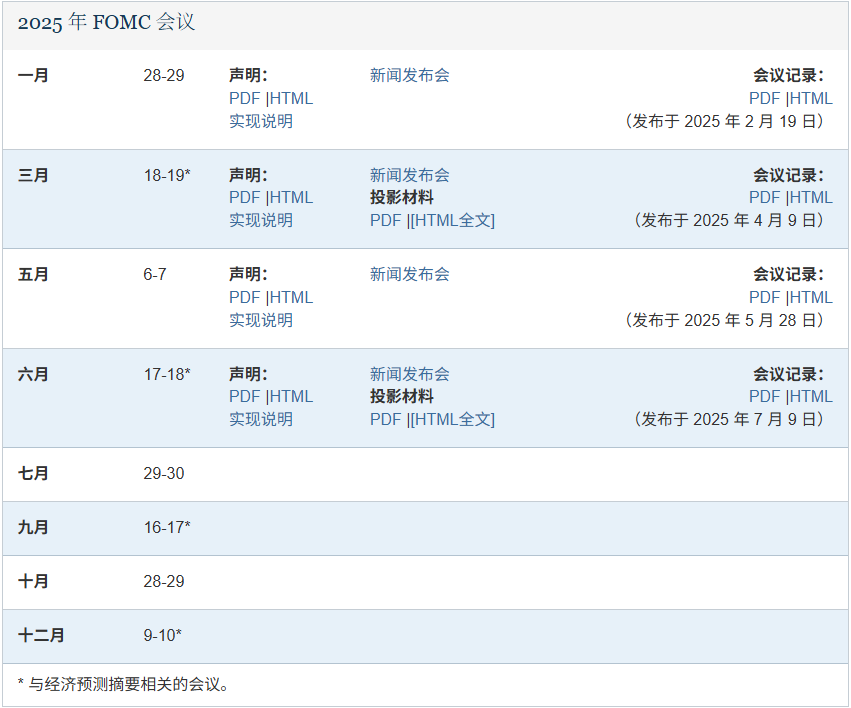Open the May statement HTML link

[x=291, y=297]
